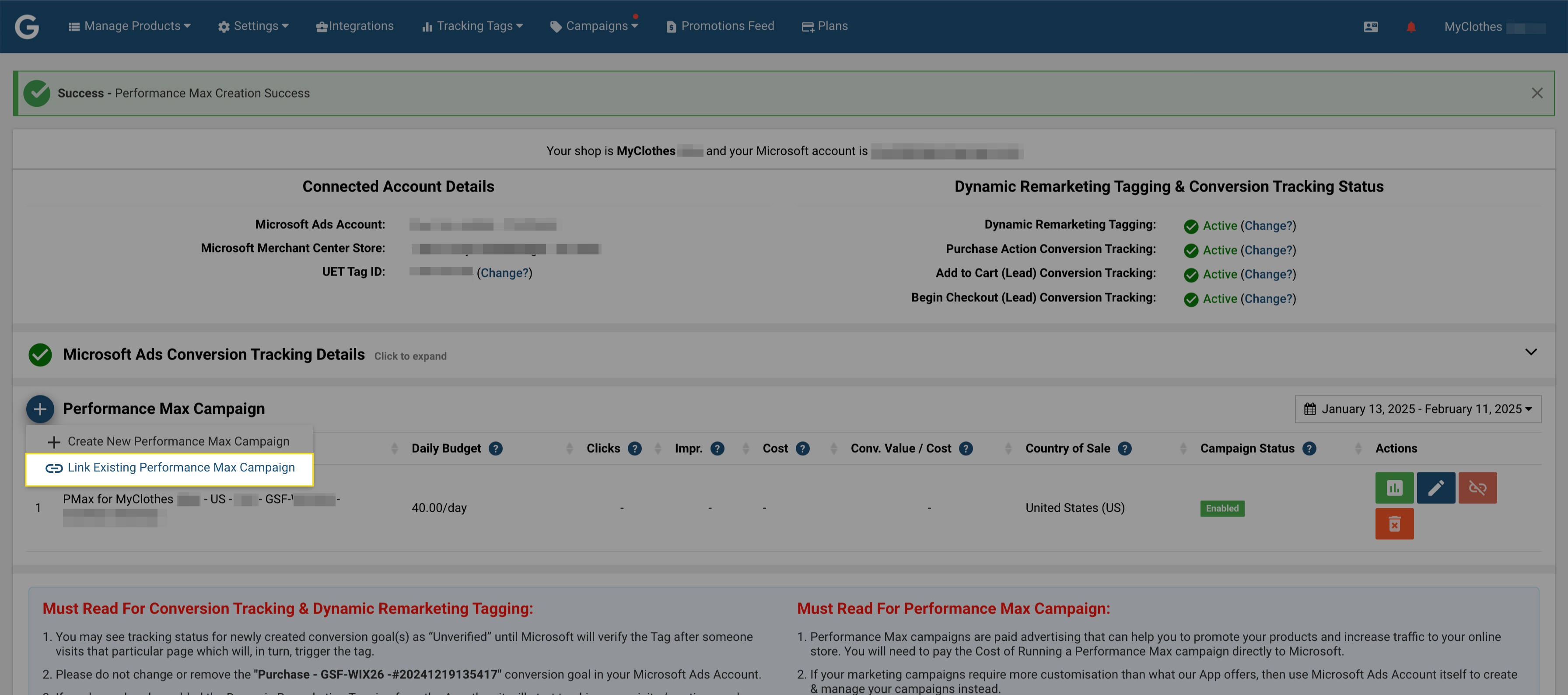Image resolution: width=1568 pixels, height=695 pixels.
Task: Change the UET Tag ID
Action: tap(504, 272)
